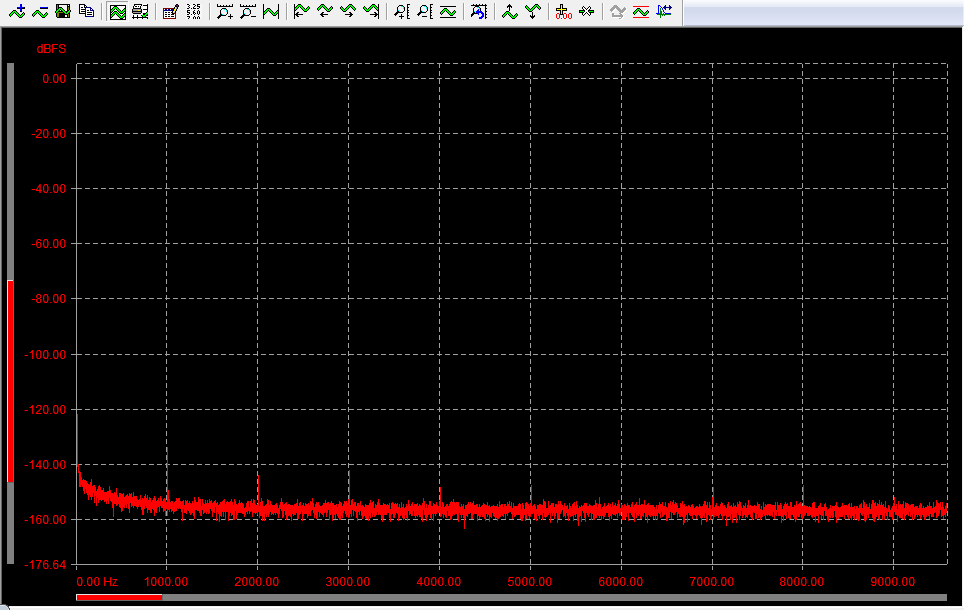Click the 9000.00 frequency axis label

pos(893,582)
